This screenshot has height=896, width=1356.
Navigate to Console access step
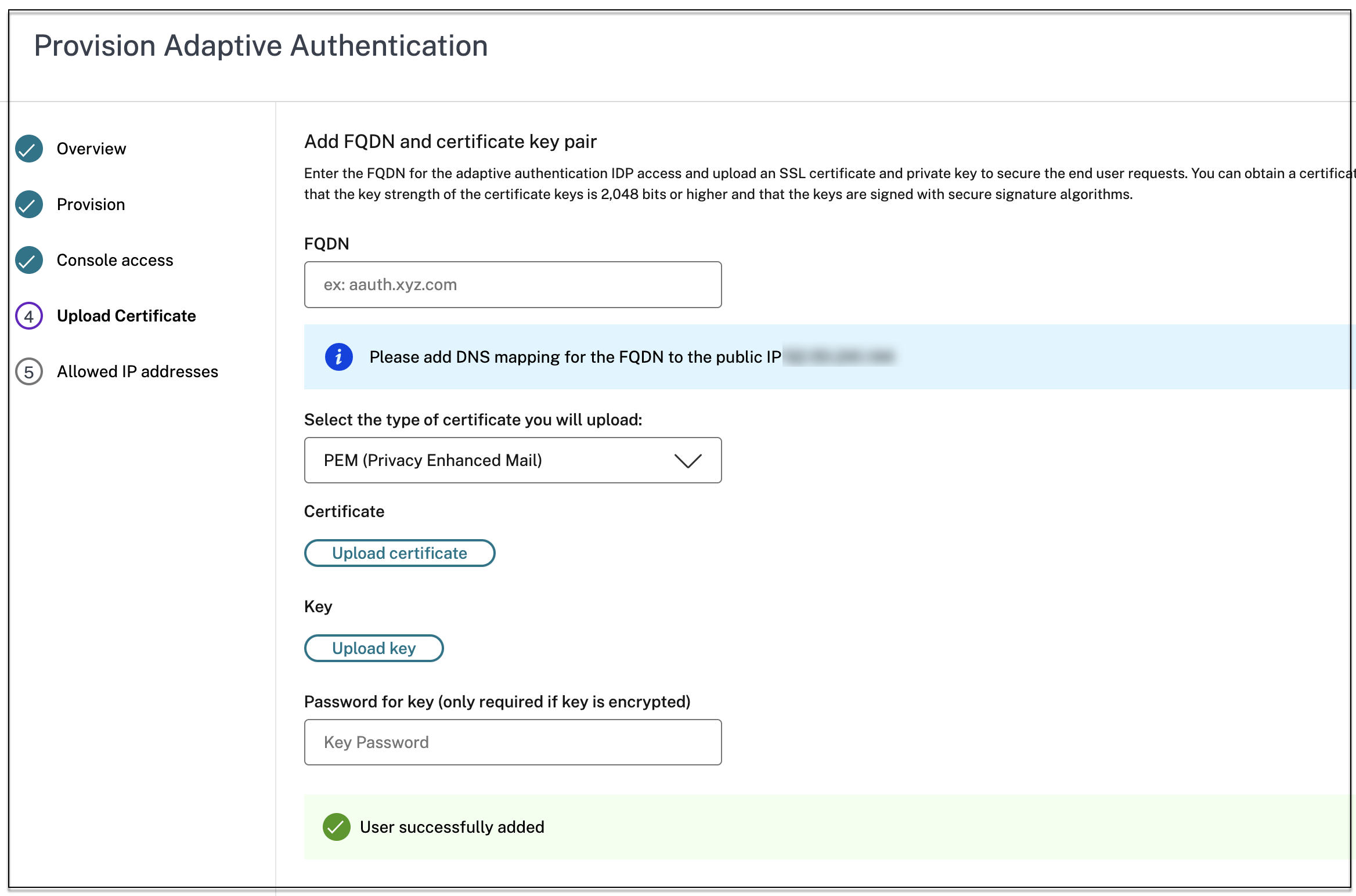pos(115,260)
